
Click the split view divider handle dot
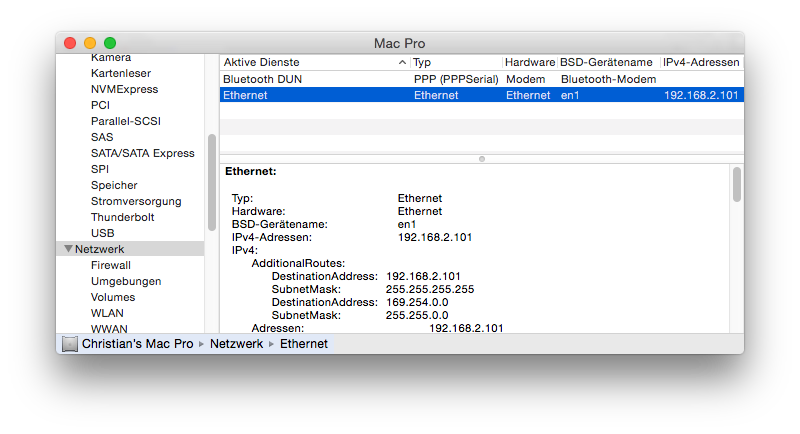482,159
